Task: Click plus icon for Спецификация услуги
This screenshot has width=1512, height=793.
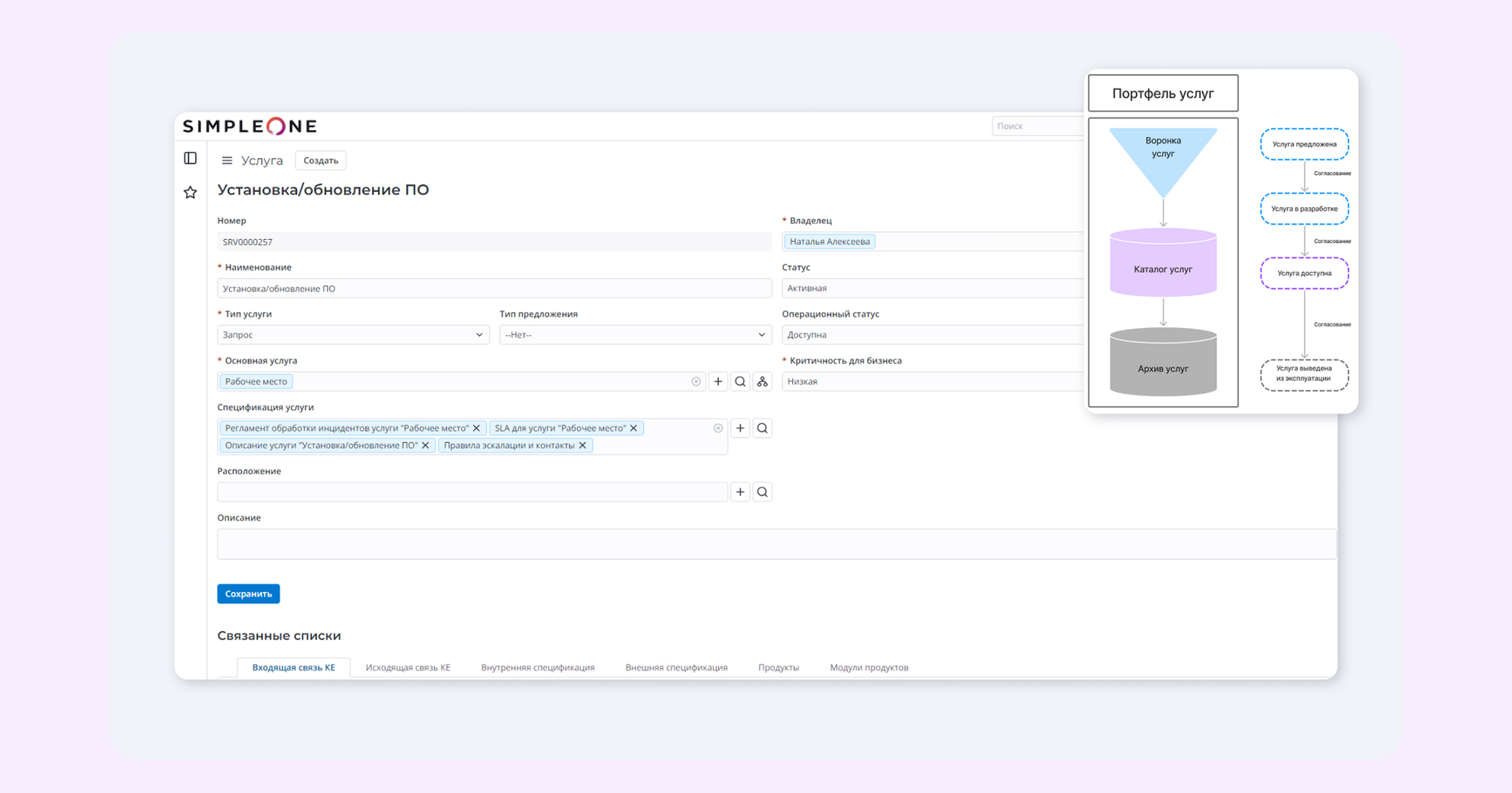Action: (x=740, y=429)
